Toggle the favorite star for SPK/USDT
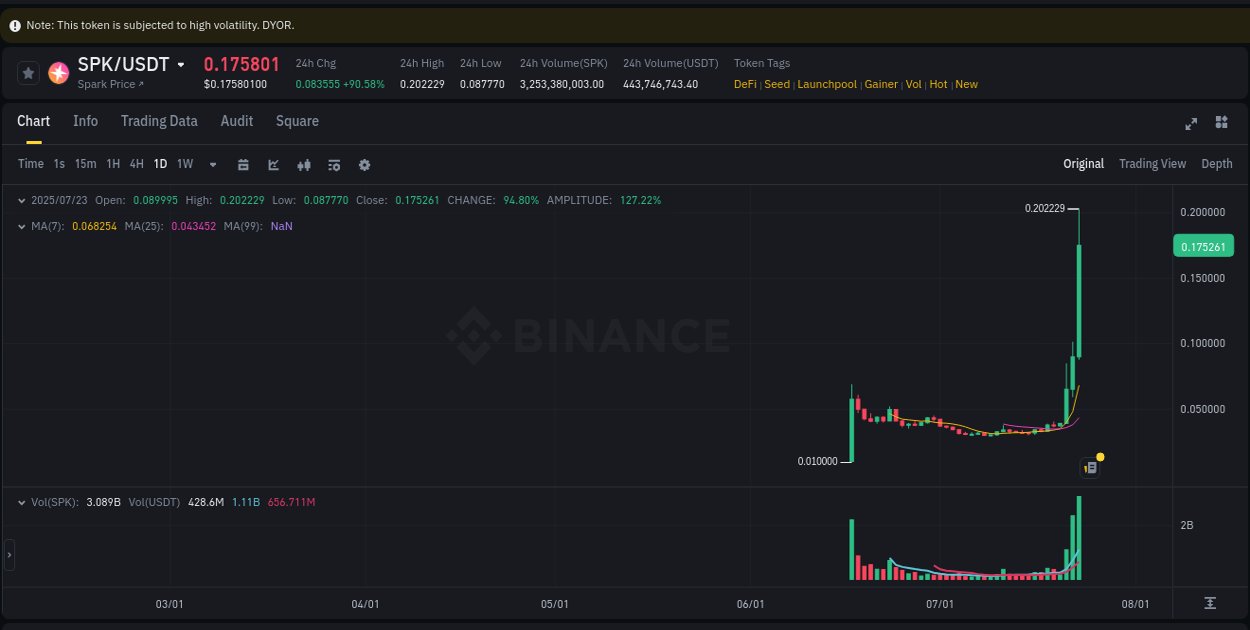The width and height of the screenshot is (1250, 630). [x=27, y=72]
